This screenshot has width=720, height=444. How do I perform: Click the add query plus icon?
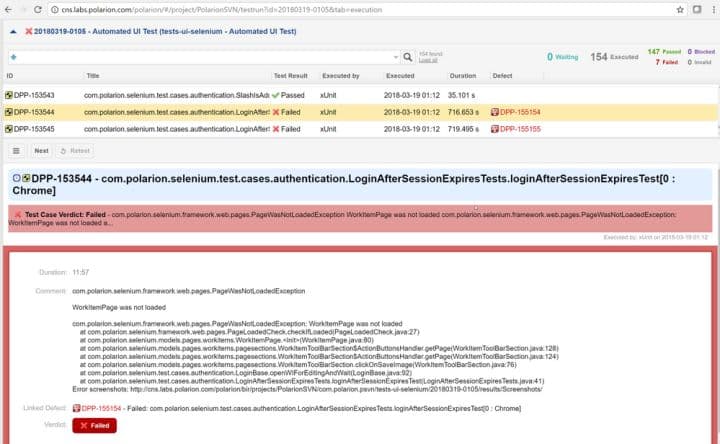point(12,57)
